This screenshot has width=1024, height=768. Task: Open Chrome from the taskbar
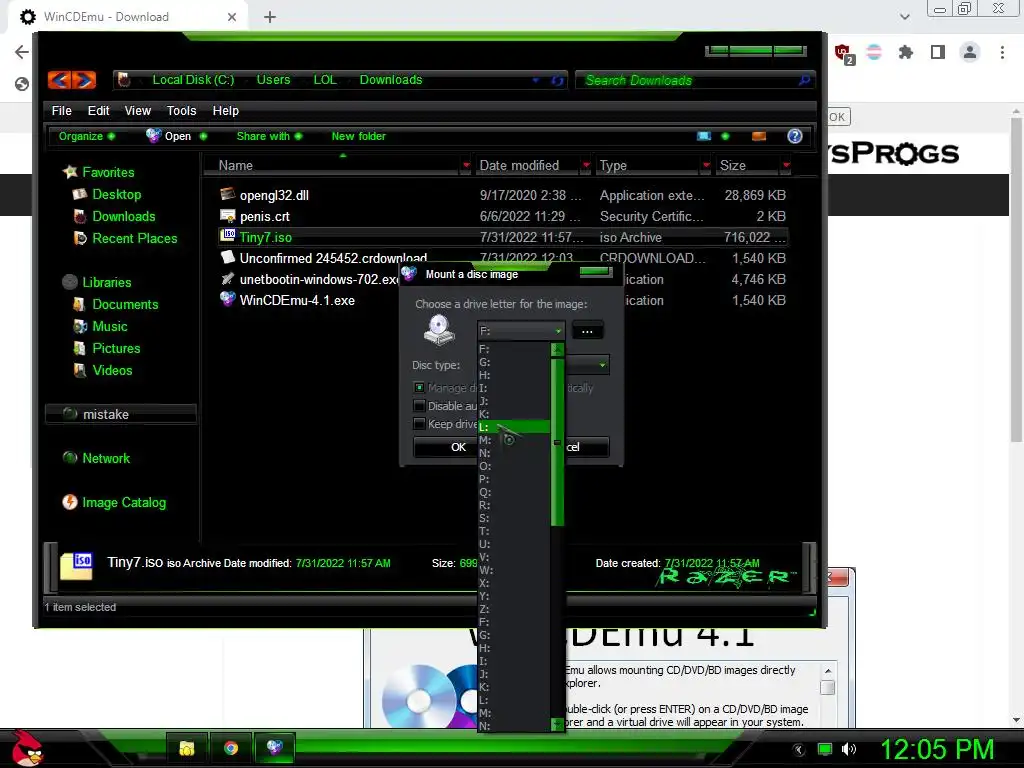[x=231, y=748]
